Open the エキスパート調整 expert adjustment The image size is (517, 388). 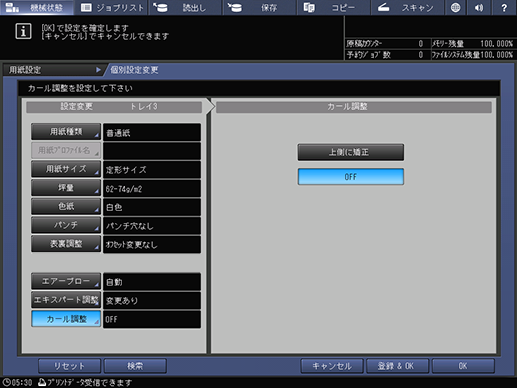66,300
